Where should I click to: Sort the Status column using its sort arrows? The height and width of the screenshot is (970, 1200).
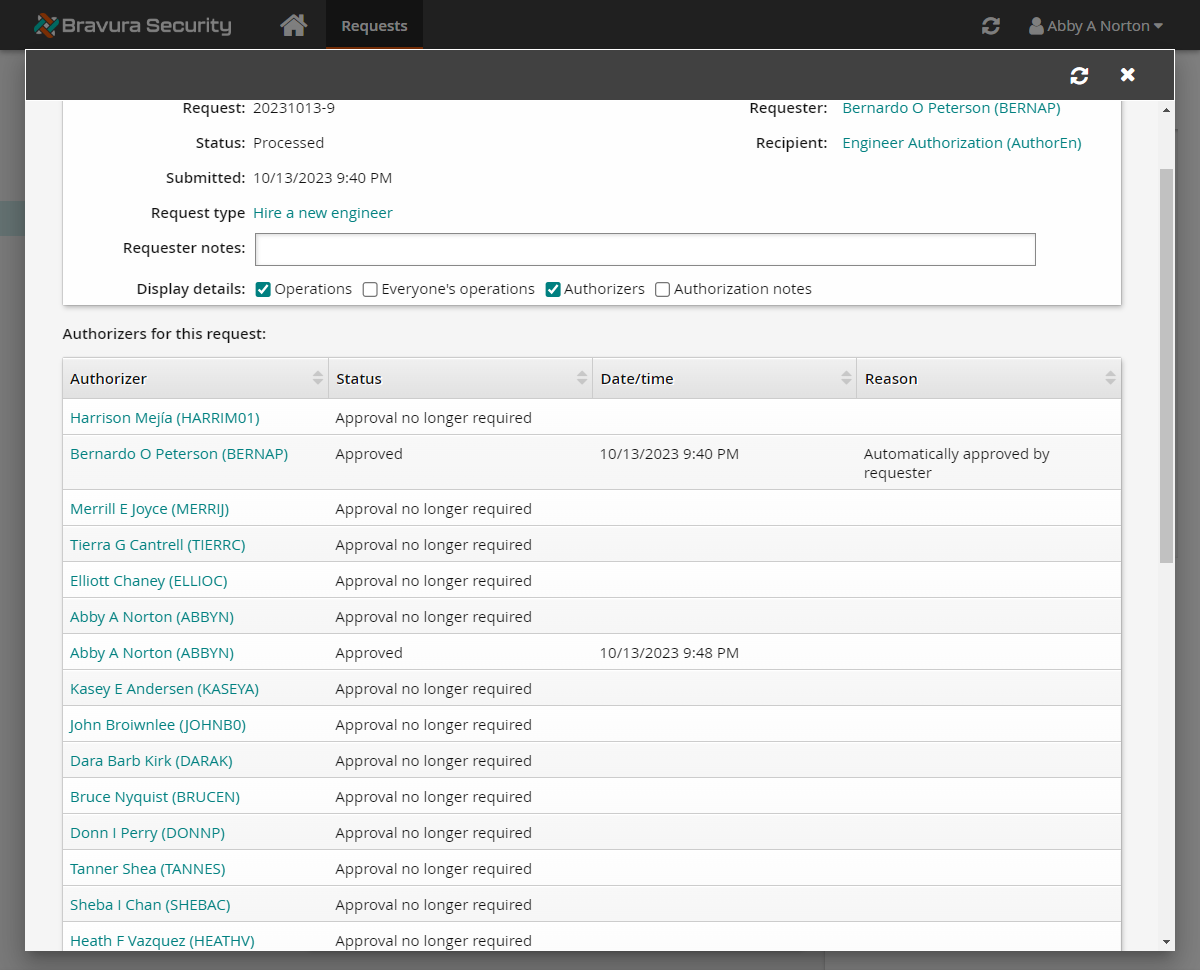coord(583,378)
